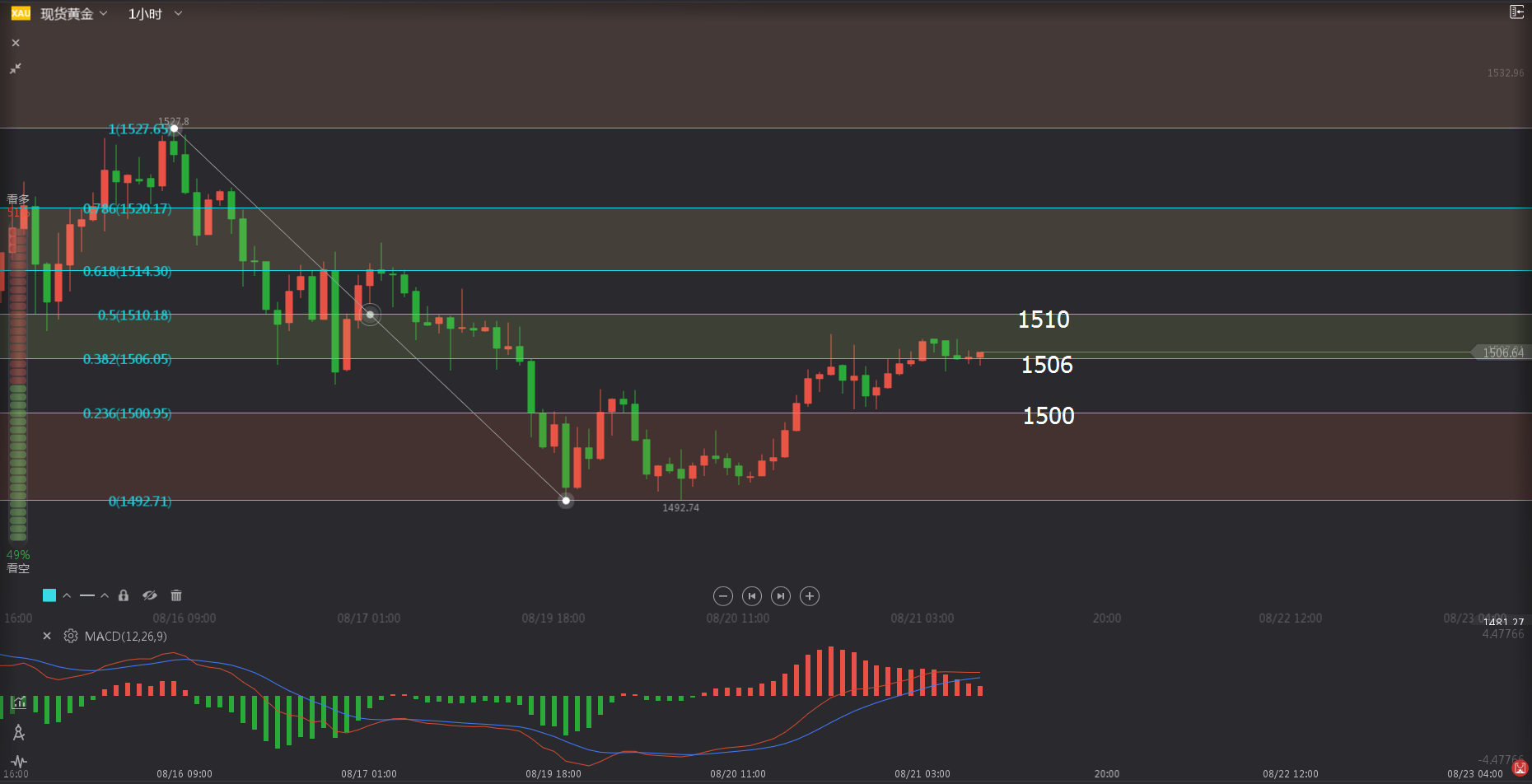Click the red icon in the bottom-right corner
Image resolution: width=1532 pixels, height=784 pixels.
(1520, 768)
